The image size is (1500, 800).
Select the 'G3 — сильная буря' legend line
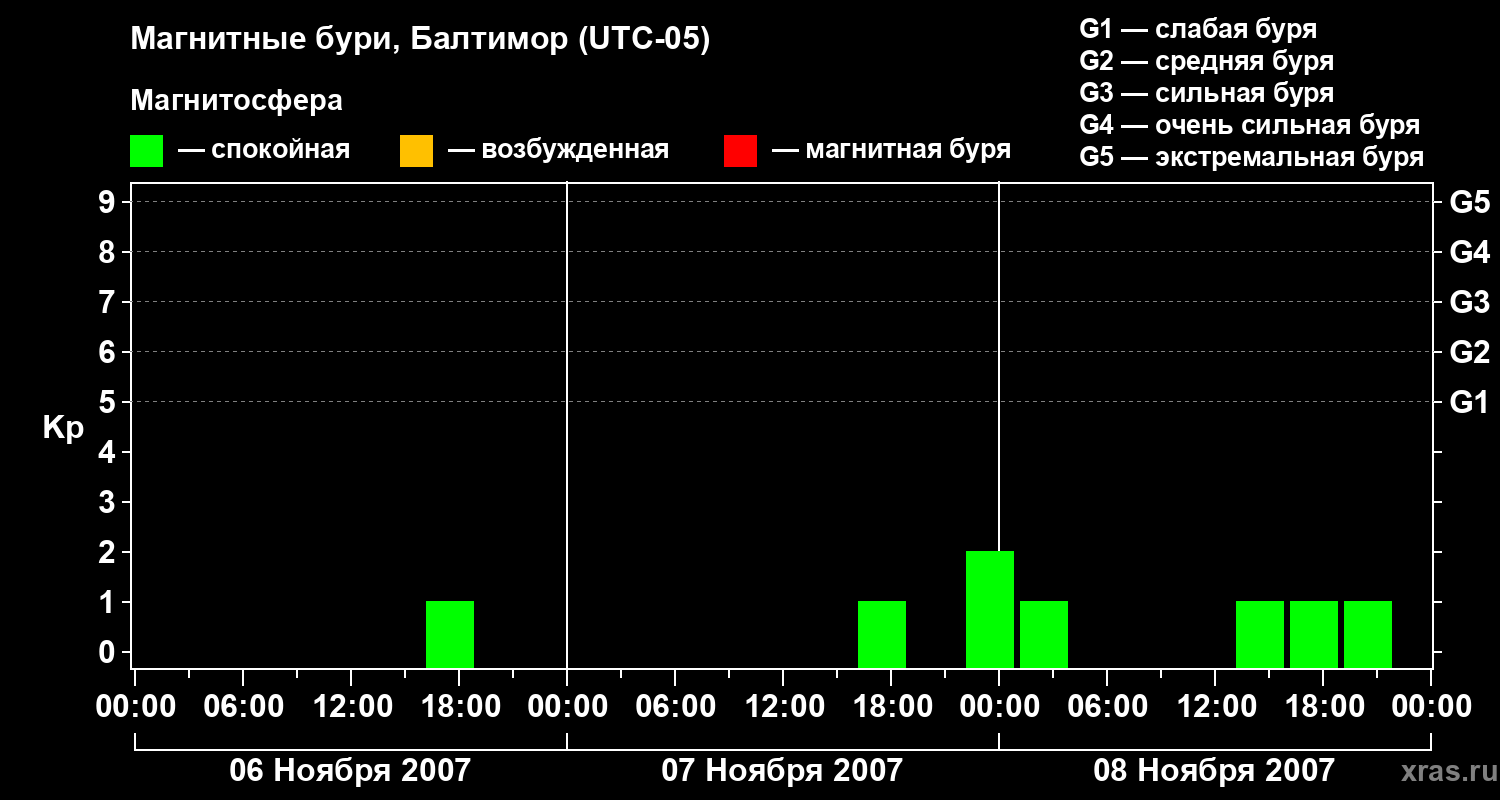(1206, 93)
